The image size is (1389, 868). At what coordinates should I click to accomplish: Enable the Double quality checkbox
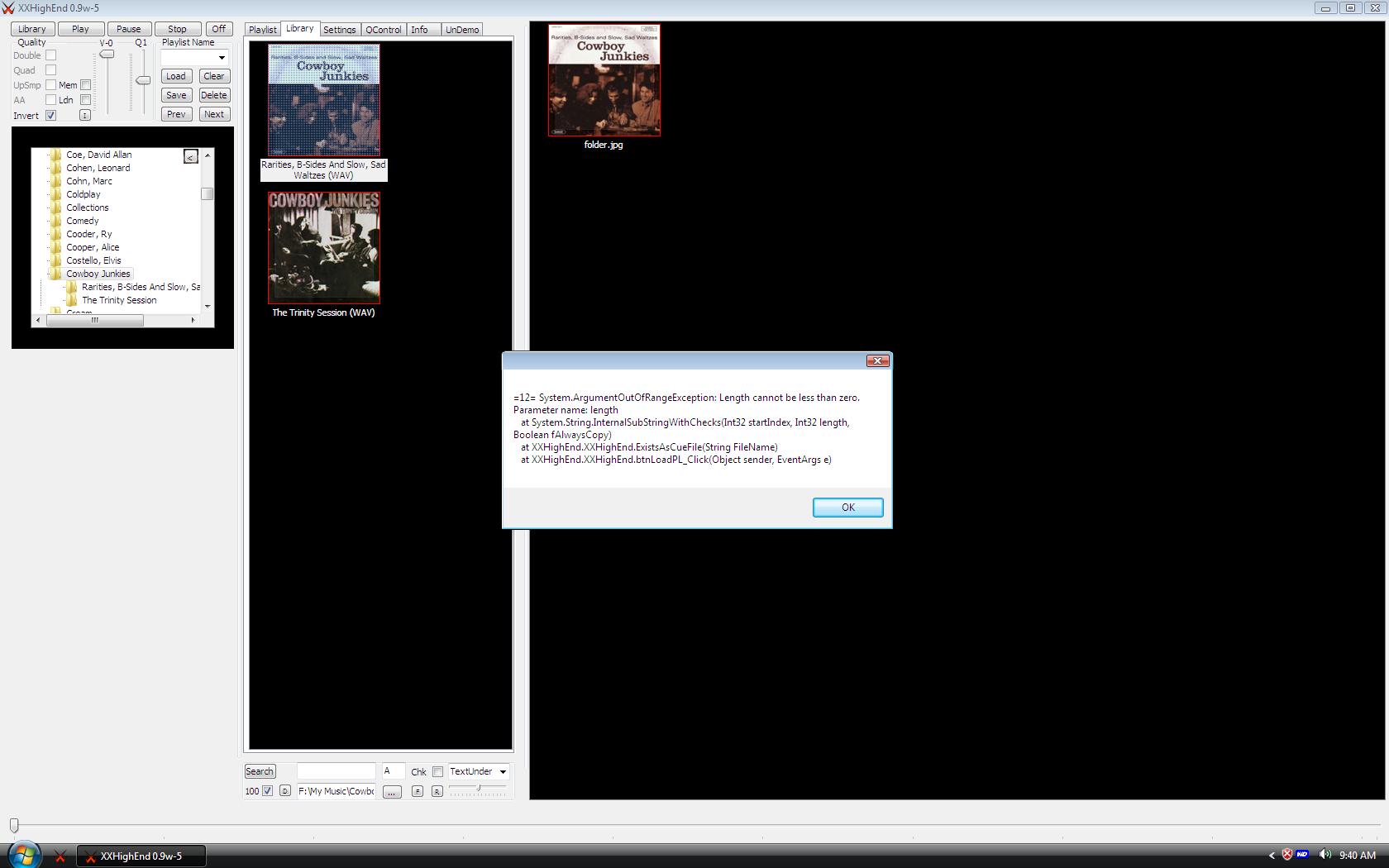[x=50, y=55]
